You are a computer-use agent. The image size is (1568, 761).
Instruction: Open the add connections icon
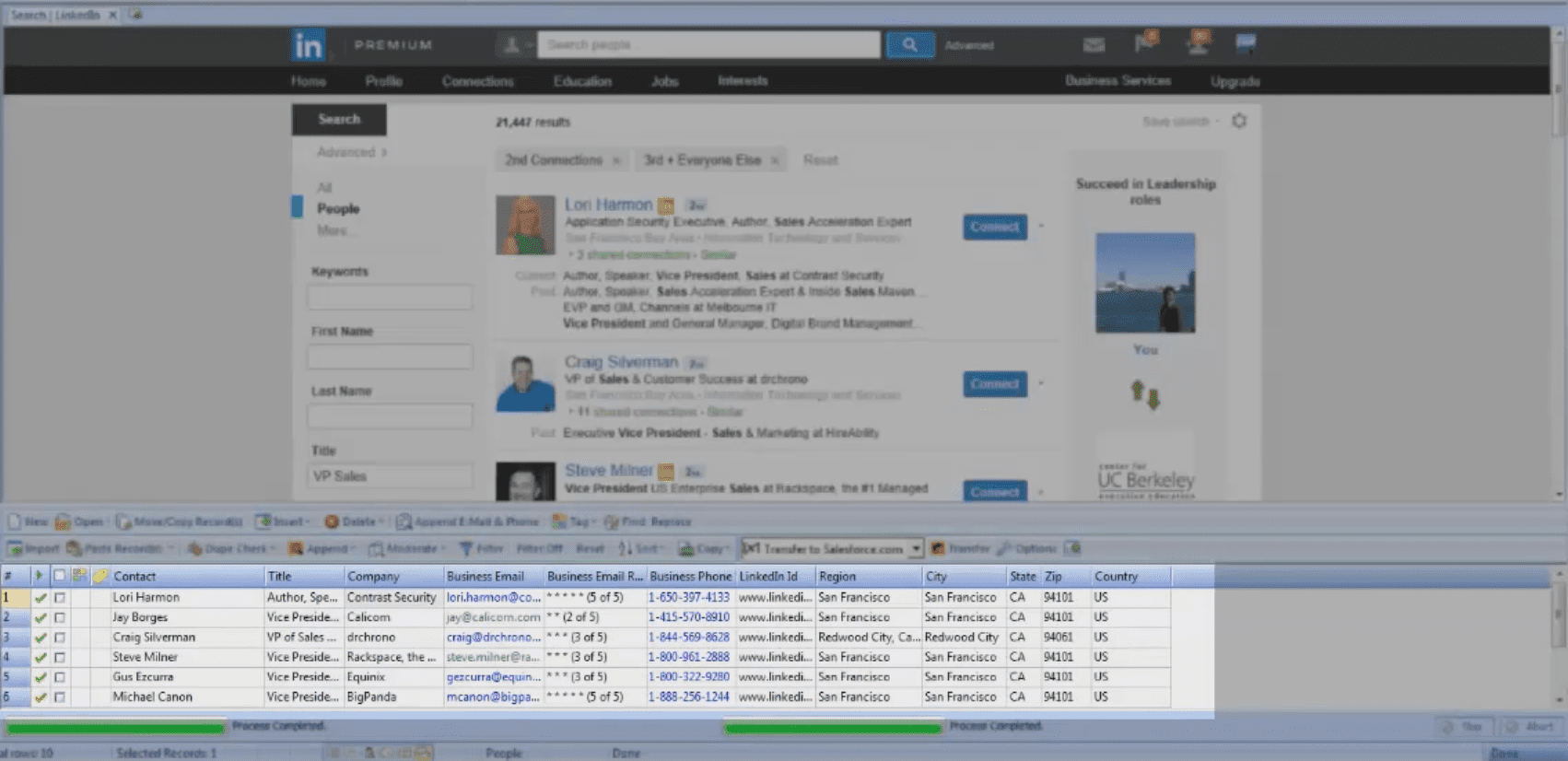click(x=1198, y=42)
